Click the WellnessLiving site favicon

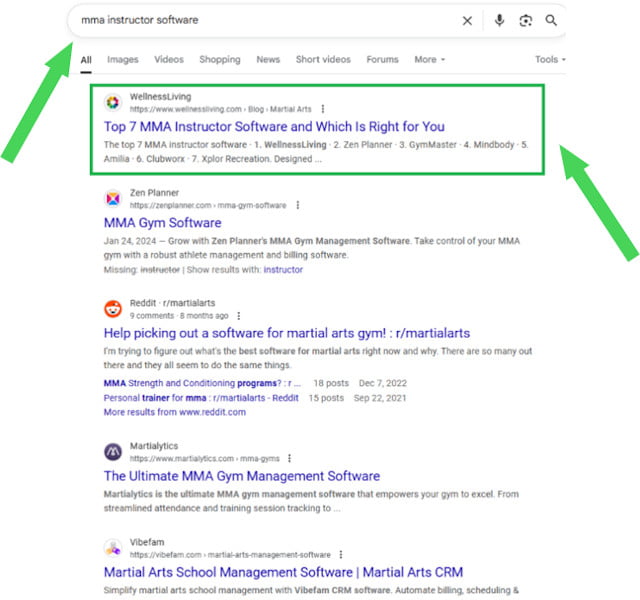tap(113, 102)
